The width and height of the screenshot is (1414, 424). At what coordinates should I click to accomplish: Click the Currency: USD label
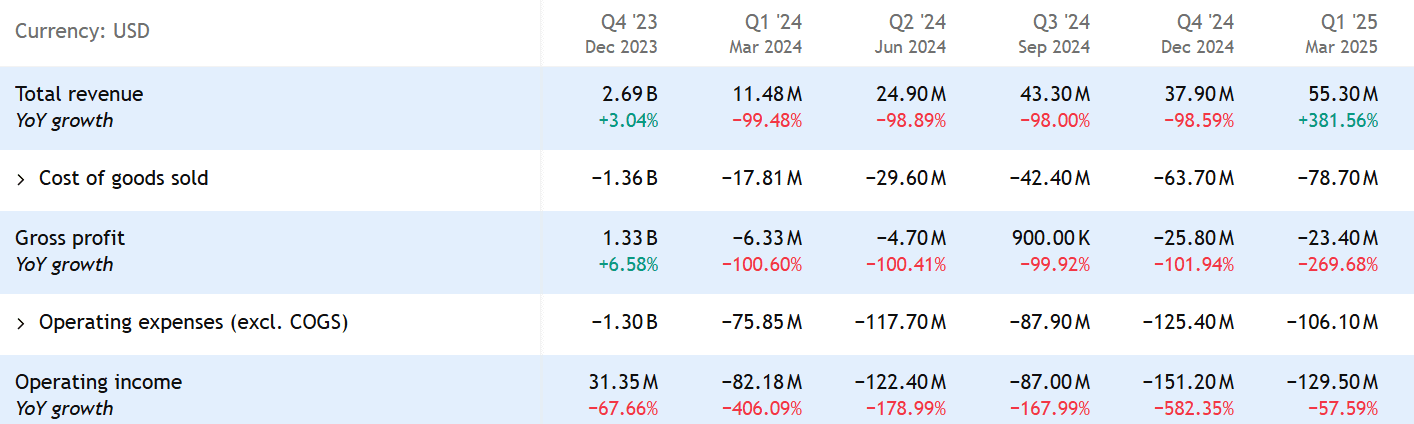pyautogui.click(x=82, y=31)
